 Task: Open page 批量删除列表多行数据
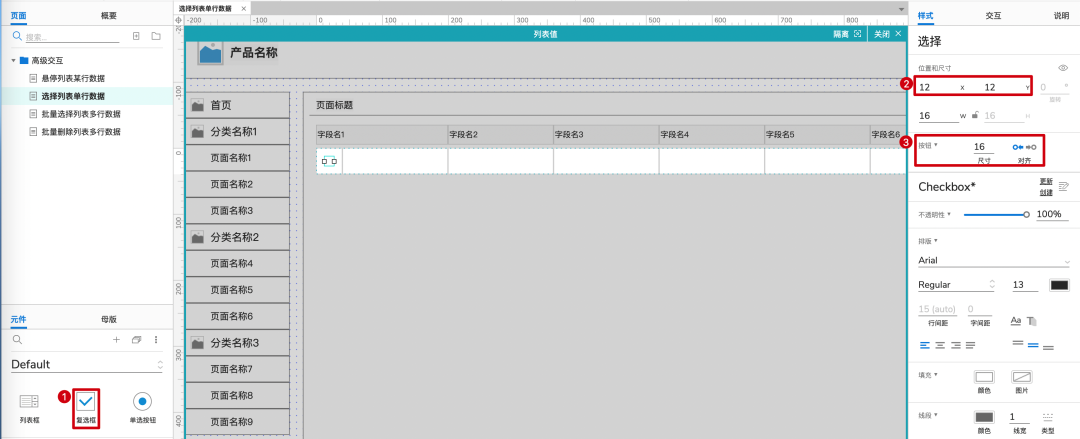[x=81, y=132]
